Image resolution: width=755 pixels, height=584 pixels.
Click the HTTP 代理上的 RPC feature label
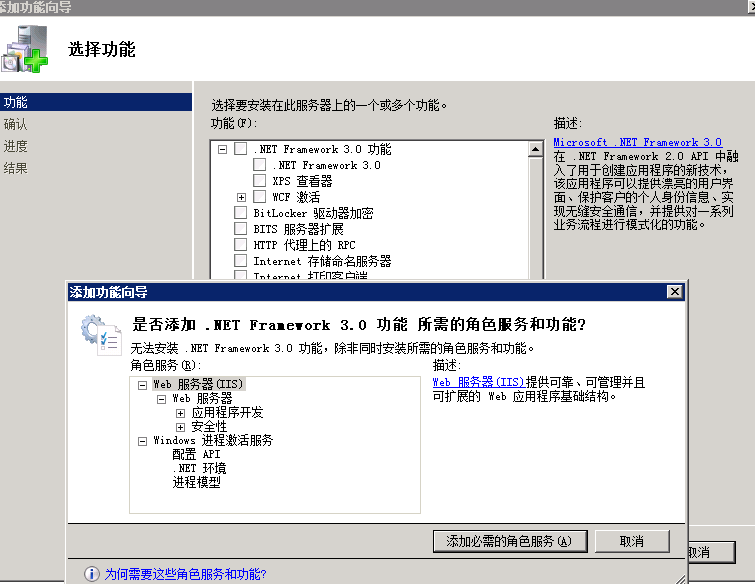point(304,245)
